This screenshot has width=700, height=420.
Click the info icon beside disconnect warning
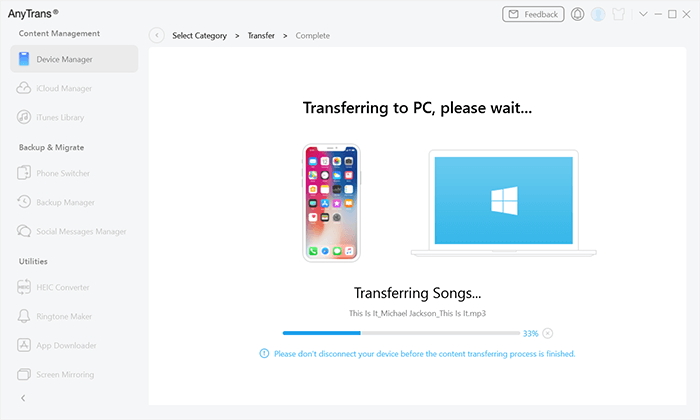click(264, 353)
